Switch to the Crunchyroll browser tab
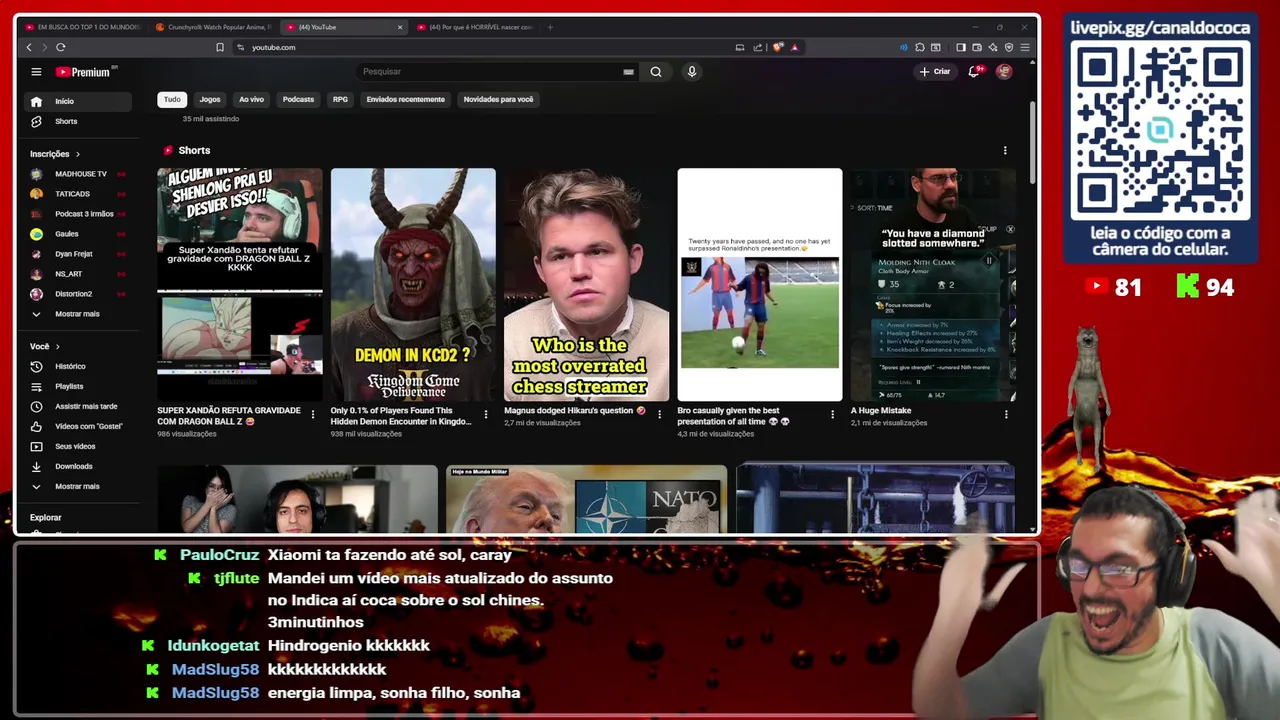The width and height of the screenshot is (1280, 720). click(212, 27)
